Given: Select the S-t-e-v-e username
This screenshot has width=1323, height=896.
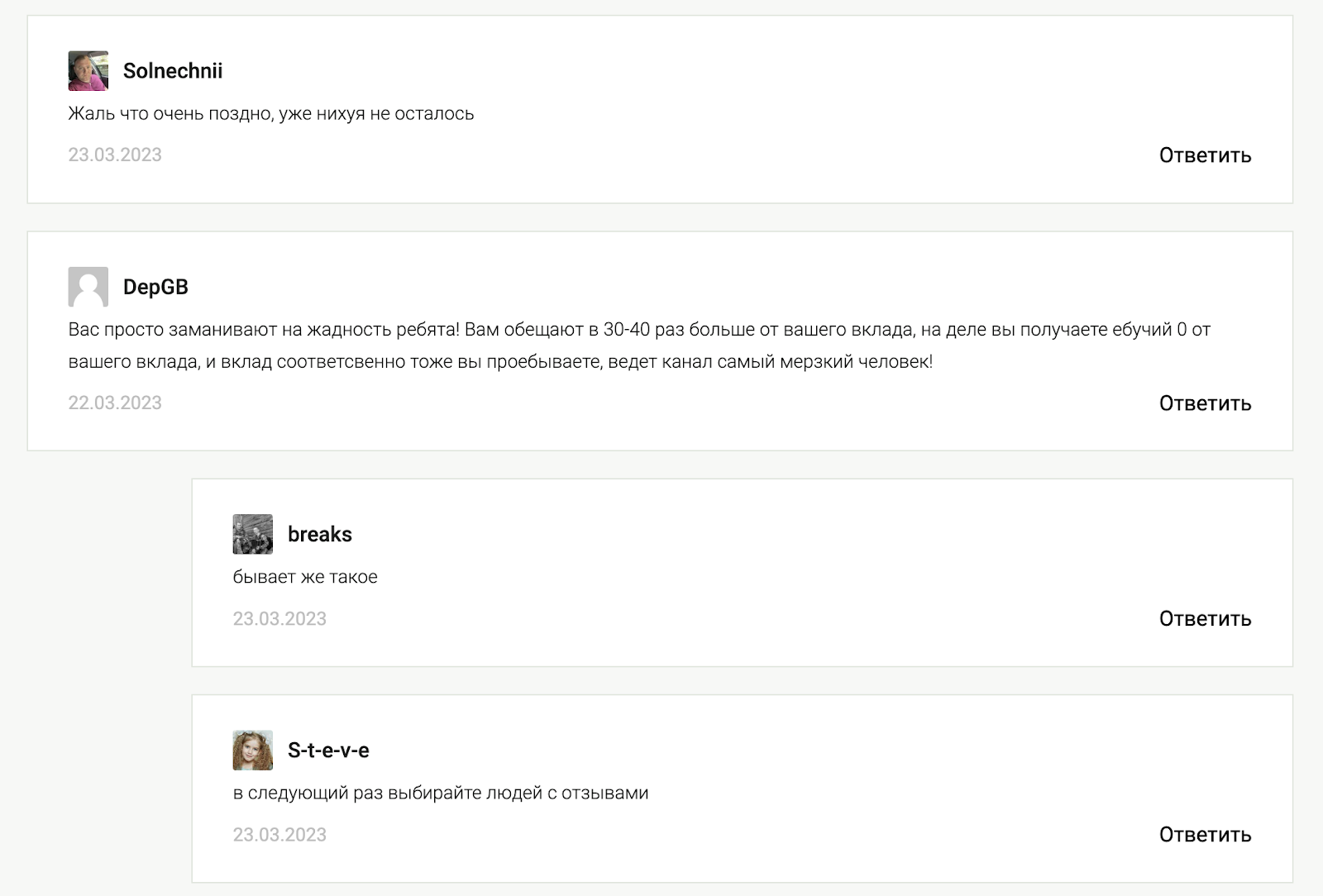Looking at the screenshot, I should point(328,750).
